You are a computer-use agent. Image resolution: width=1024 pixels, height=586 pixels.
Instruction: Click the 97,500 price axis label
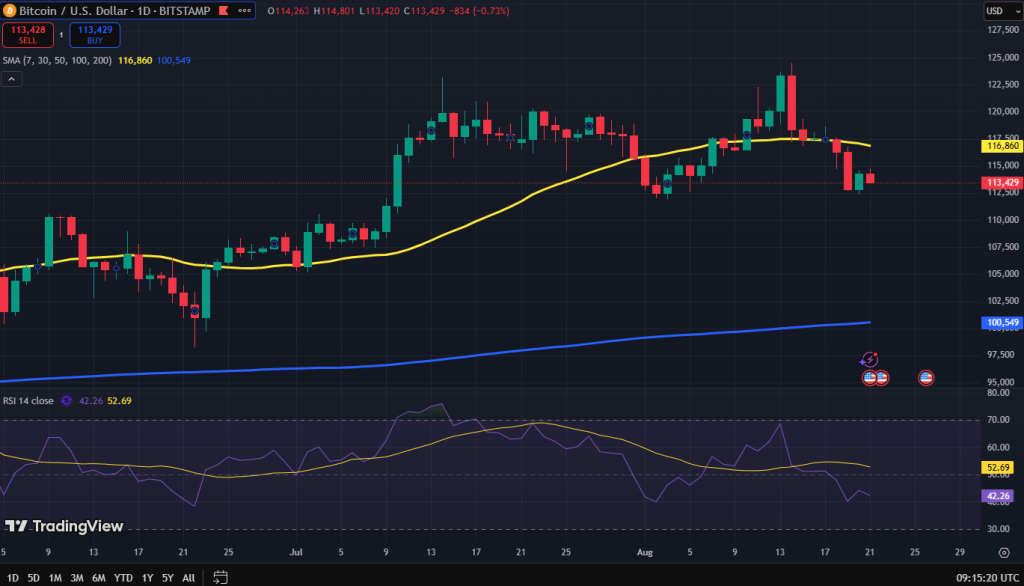point(1003,355)
